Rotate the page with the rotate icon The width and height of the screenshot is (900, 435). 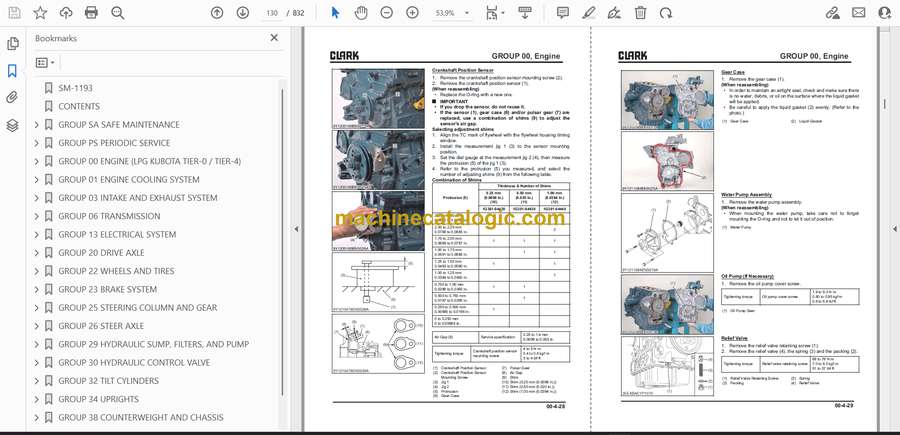tap(666, 13)
